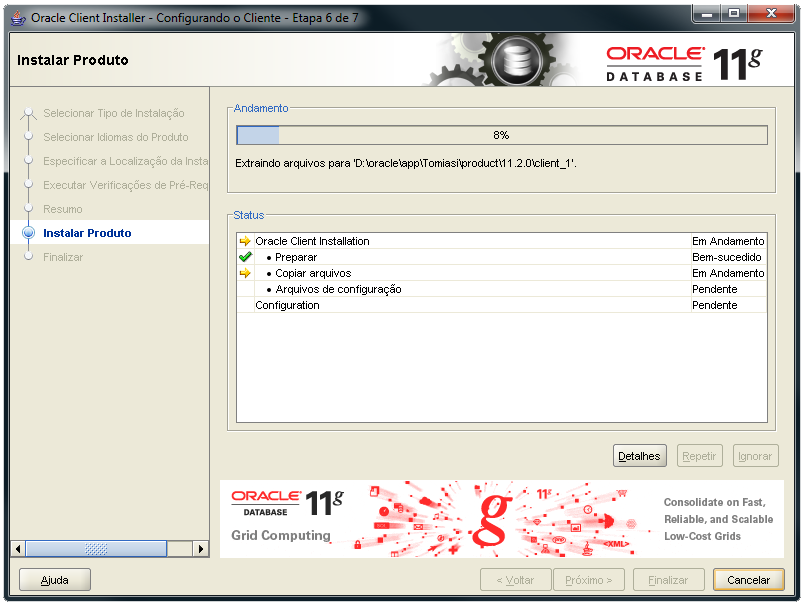Click the Java icon in the title bar
The image size is (804, 604).
pos(17,17)
